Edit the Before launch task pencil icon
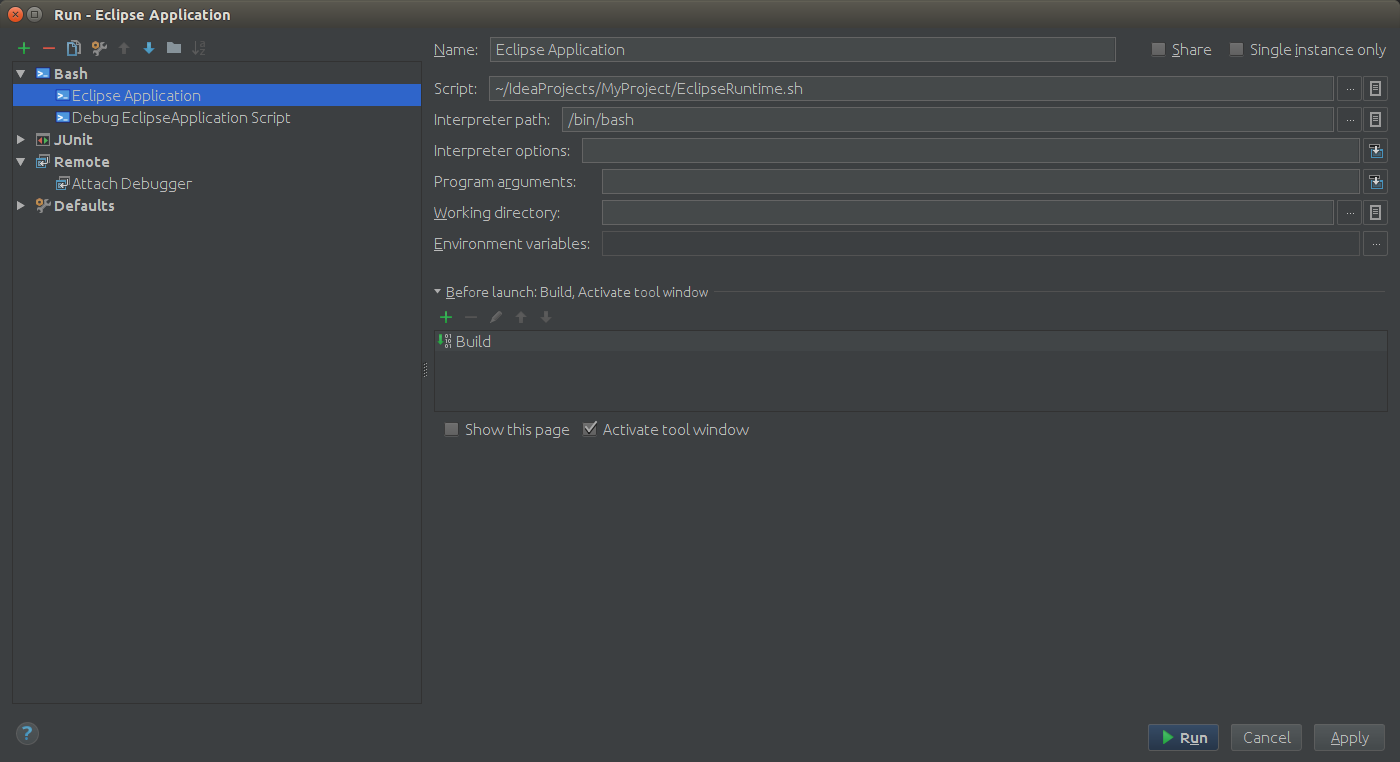 click(496, 317)
